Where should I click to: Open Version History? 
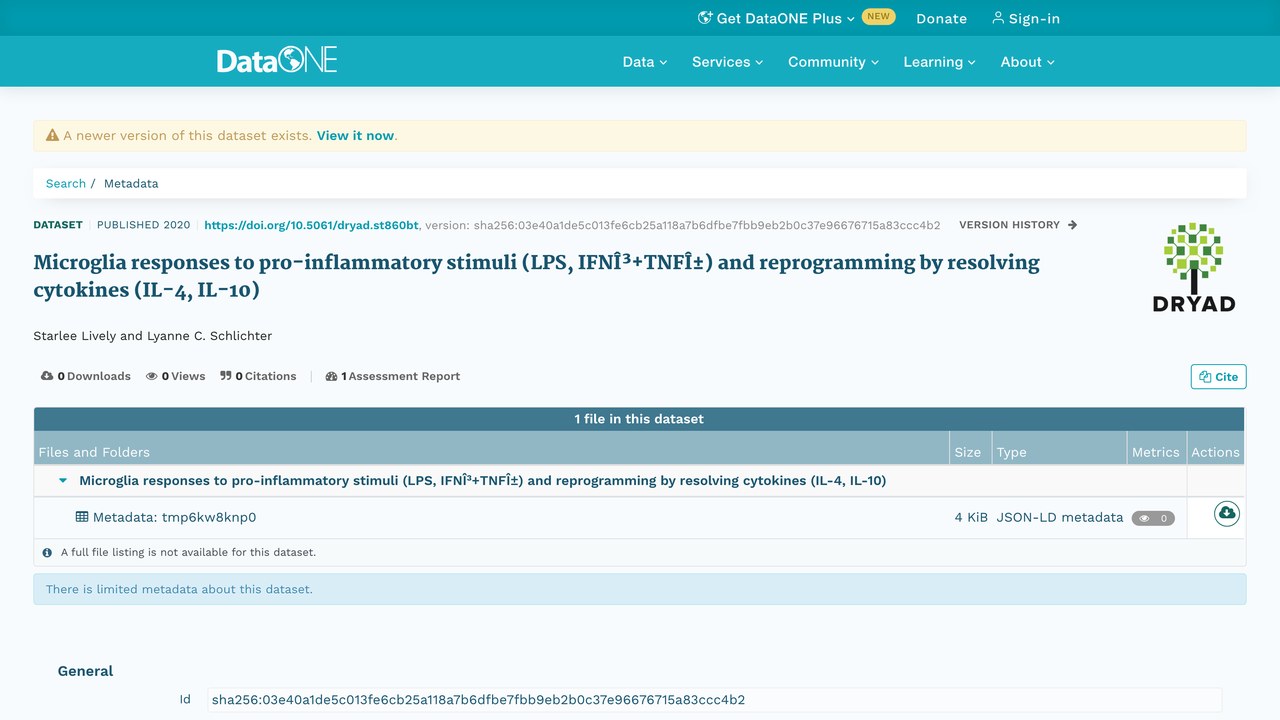click(x=1018, y=225)
